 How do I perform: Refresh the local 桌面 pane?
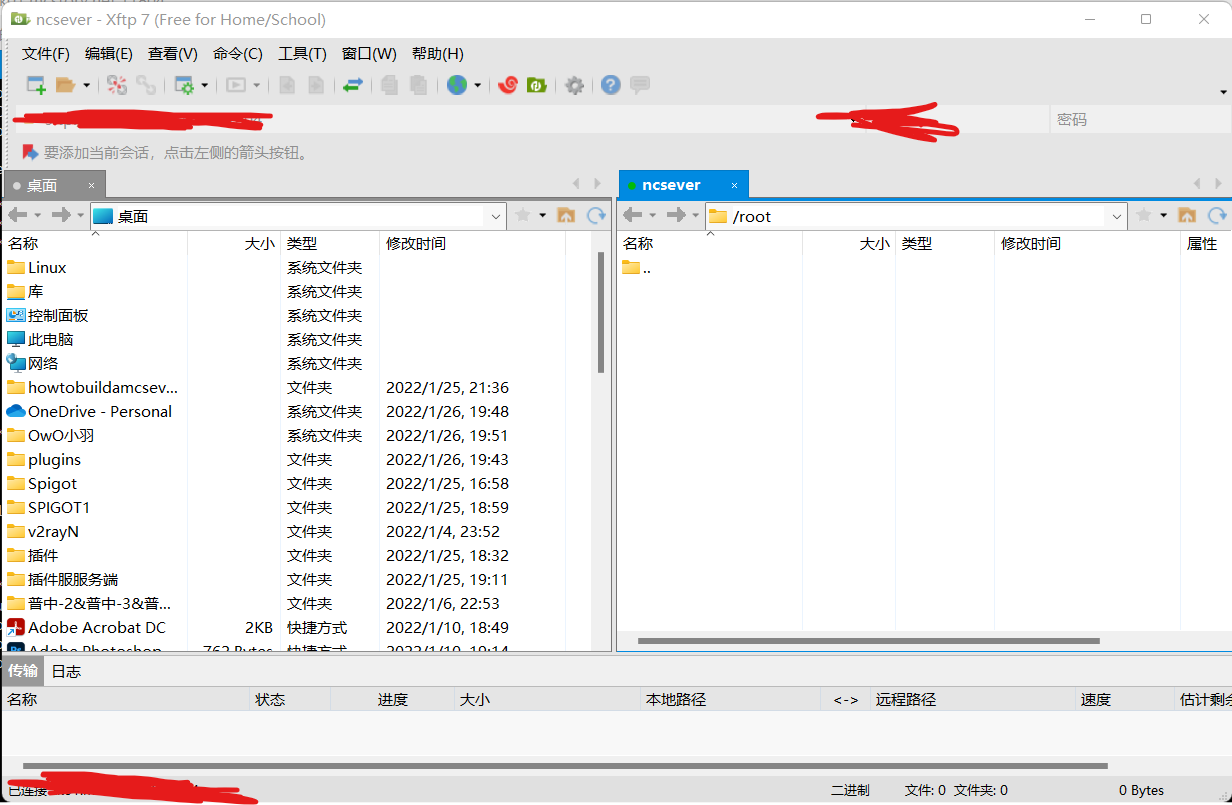[596, 215]
